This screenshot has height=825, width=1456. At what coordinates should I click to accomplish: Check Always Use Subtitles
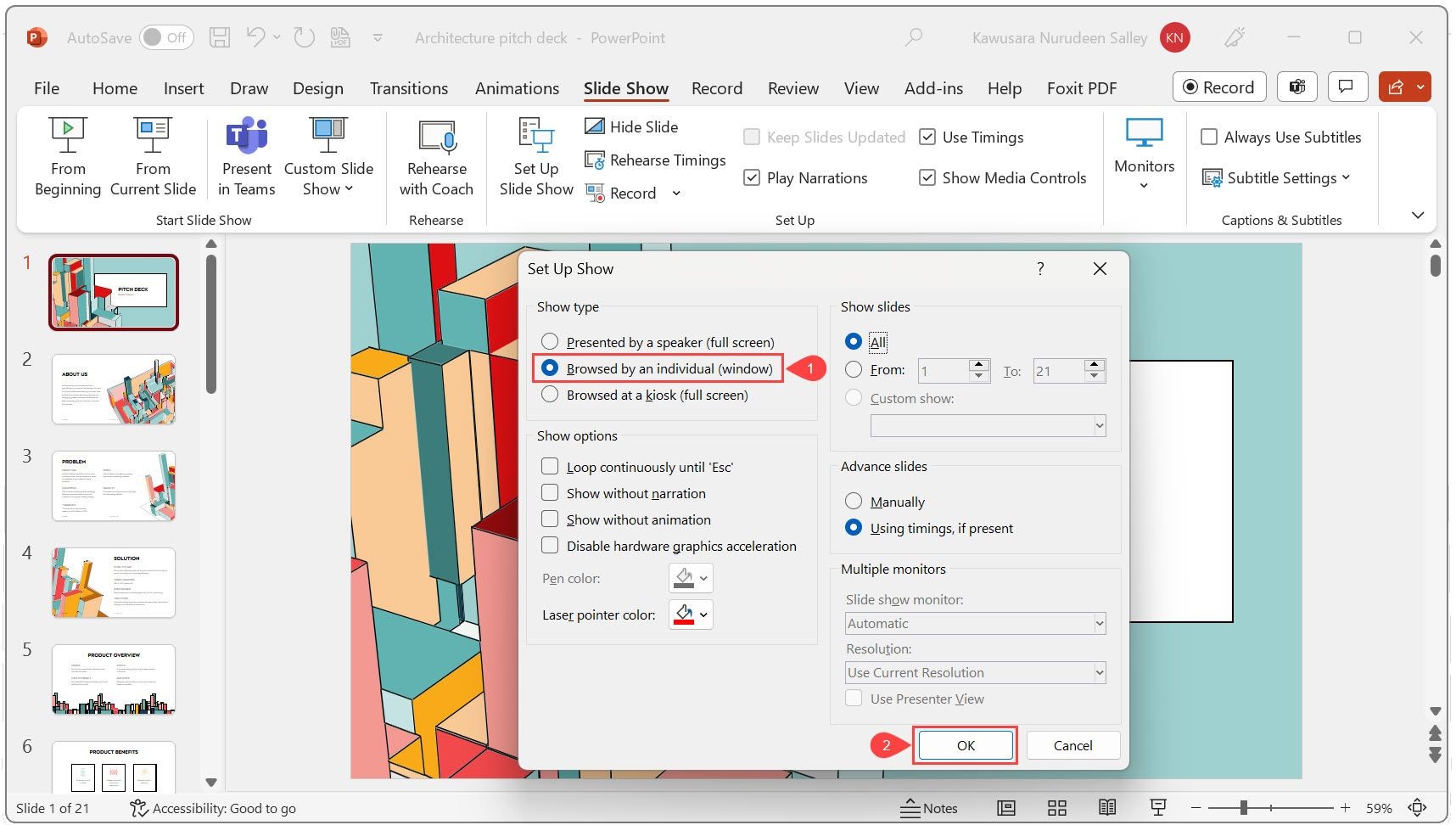point(1281,137)
